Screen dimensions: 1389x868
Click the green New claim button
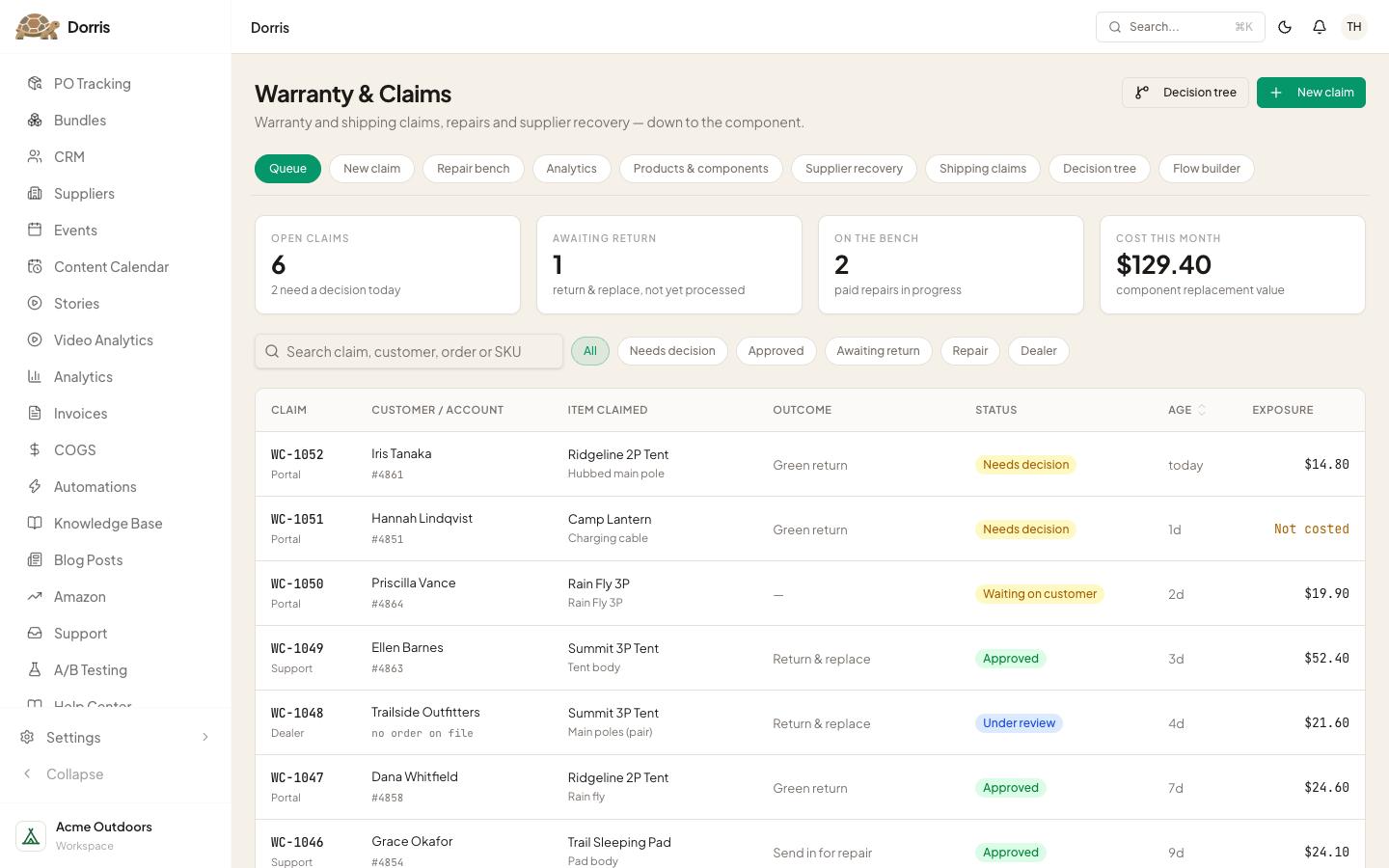(x=1311, y=93)
